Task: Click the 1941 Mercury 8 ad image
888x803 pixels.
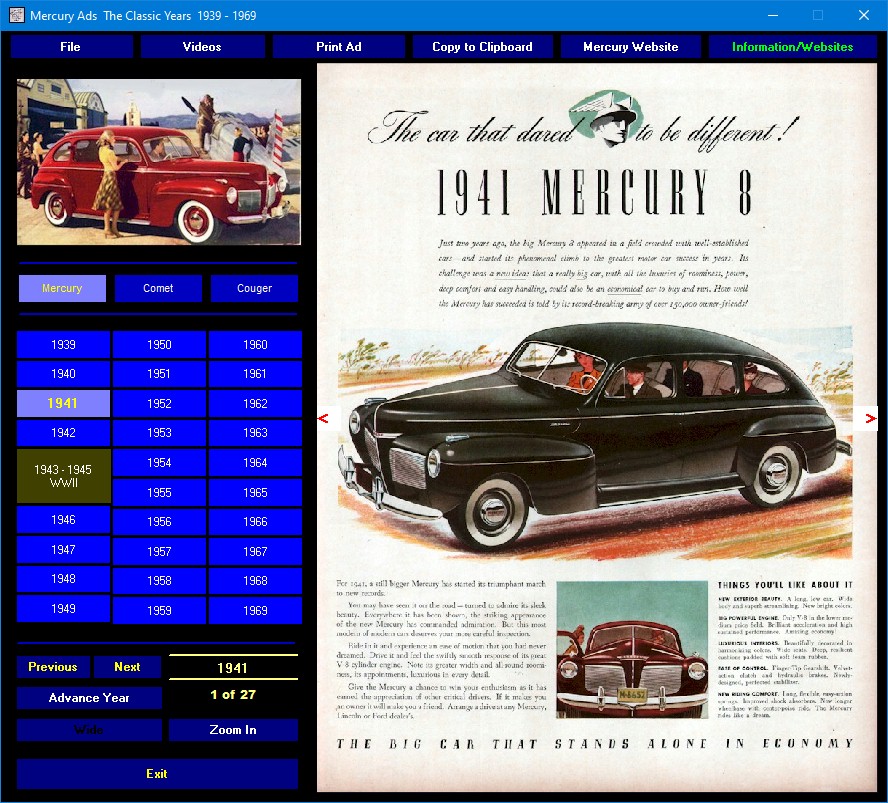Action: tap(597, 428)
